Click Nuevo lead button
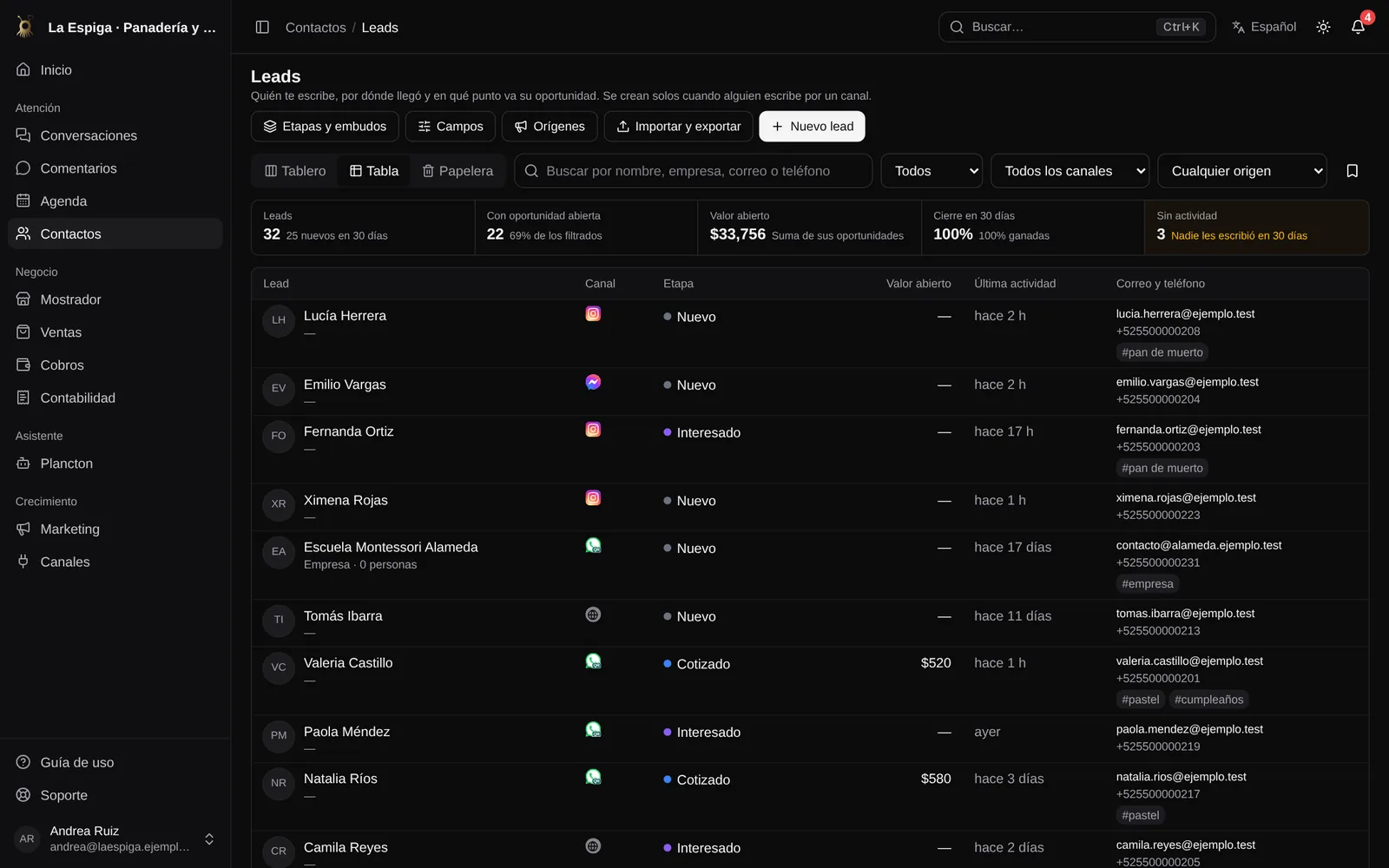The width and height of the screenshot is (1389, 868). pos(812,126)
